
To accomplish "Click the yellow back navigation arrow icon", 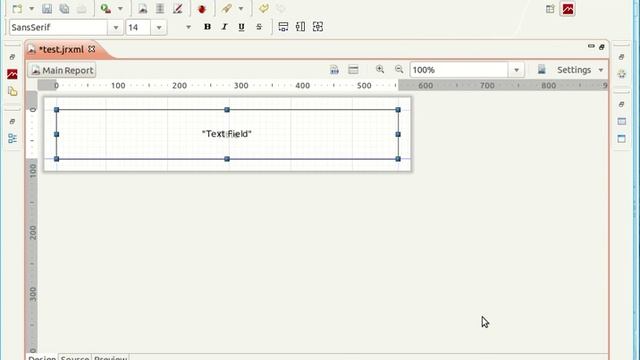I will tap(264, 9).
